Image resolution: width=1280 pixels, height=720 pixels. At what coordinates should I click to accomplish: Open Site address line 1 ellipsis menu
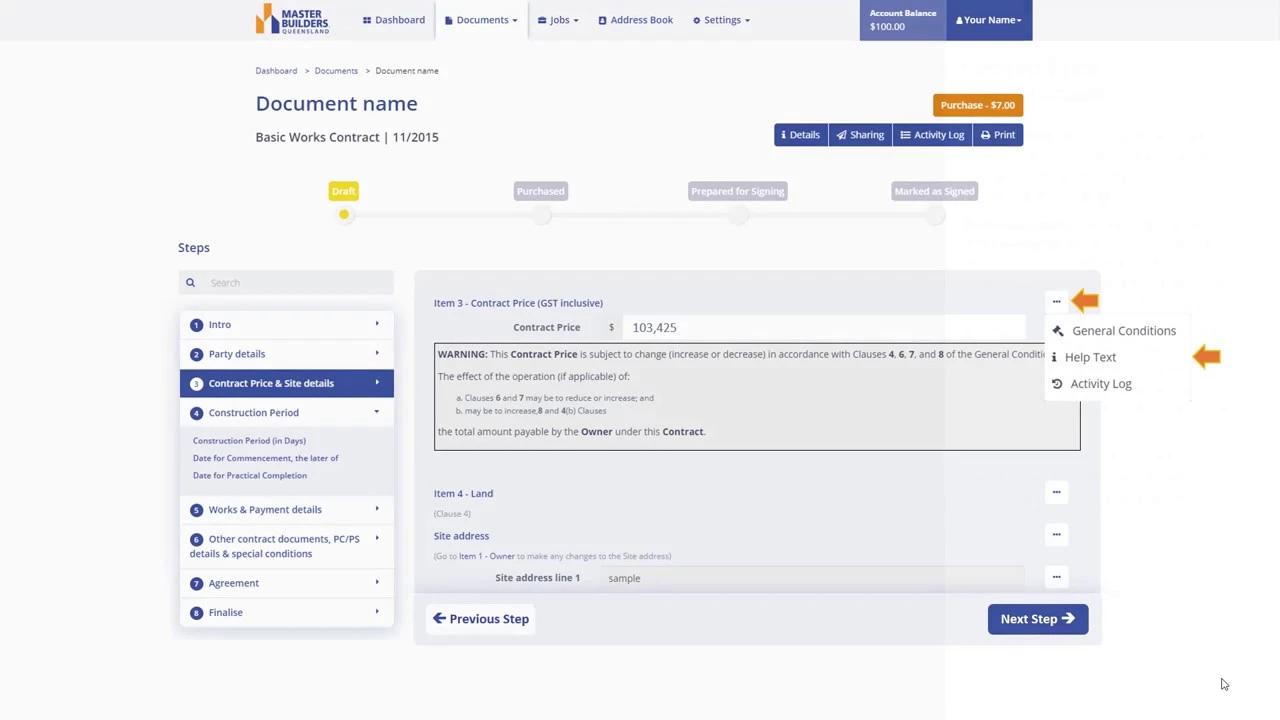point(1056,577)
